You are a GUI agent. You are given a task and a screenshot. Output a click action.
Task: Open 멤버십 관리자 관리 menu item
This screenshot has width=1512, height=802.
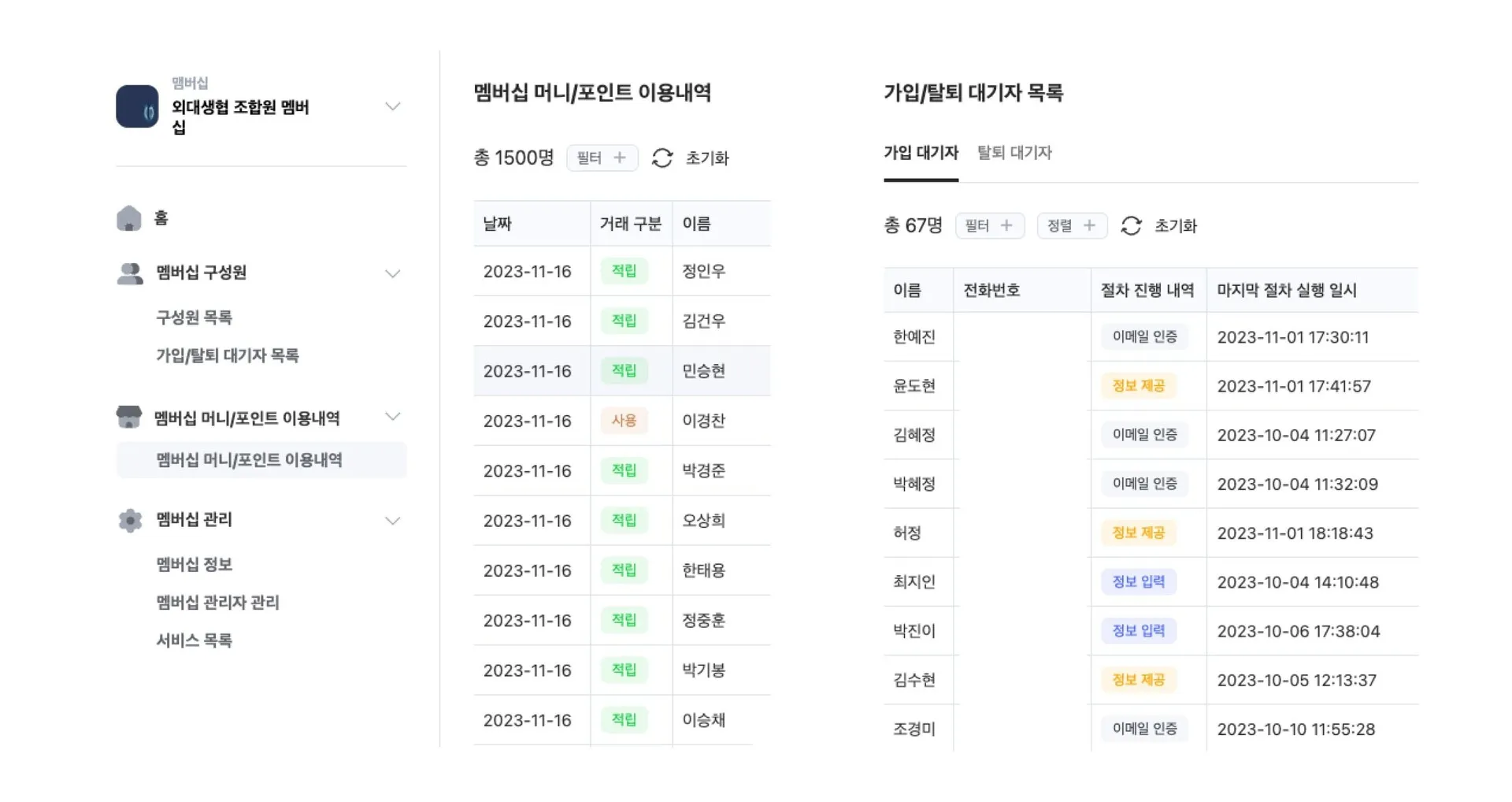click(x=218, y=603)
